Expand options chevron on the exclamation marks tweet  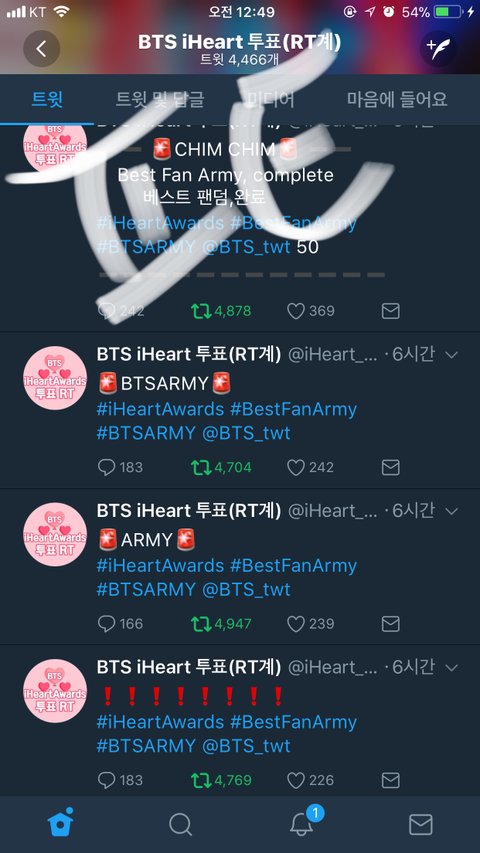[451, 667]
